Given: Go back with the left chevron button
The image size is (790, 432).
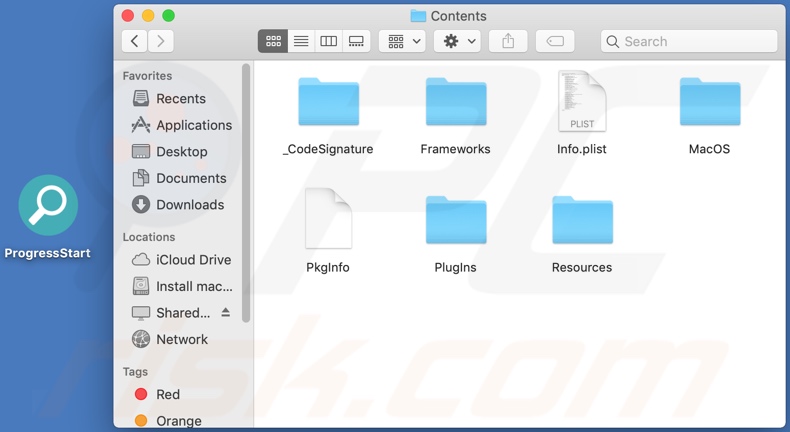Looking at the screenshot, I should 135,41.
